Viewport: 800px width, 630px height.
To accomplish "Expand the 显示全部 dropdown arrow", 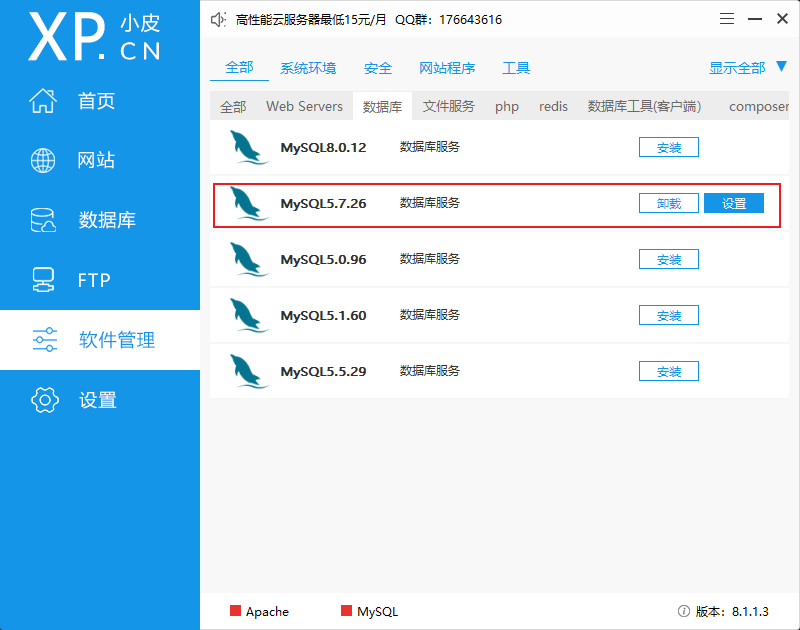I will [782, 66].
